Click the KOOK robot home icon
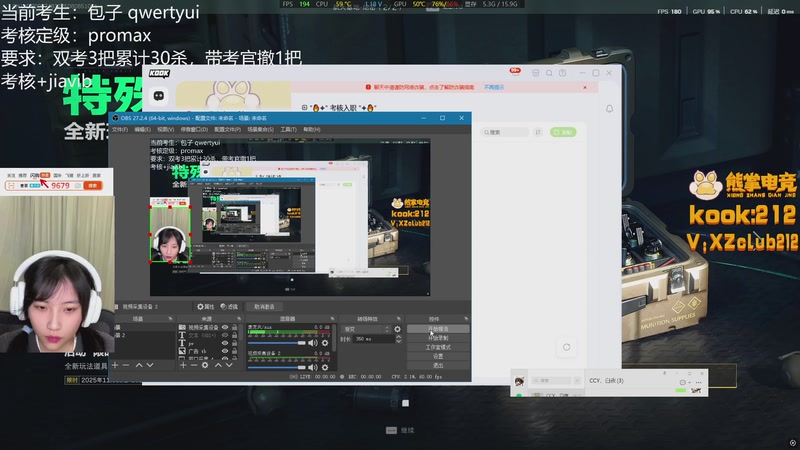 tap(159, 95)
